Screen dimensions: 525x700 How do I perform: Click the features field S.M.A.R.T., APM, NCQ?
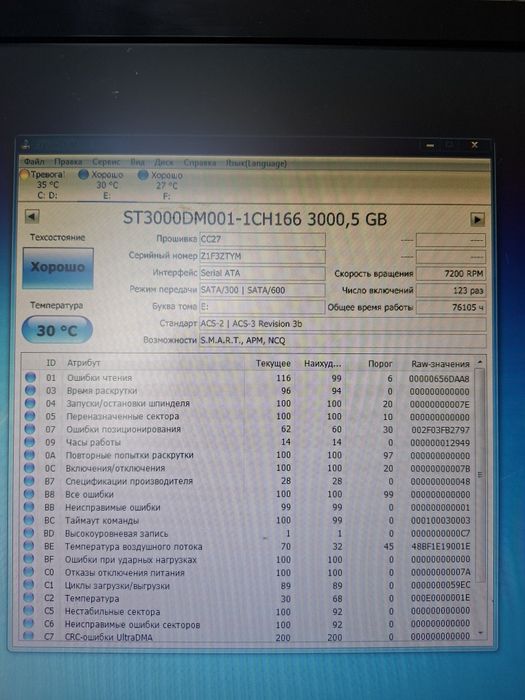pos(342,341)
